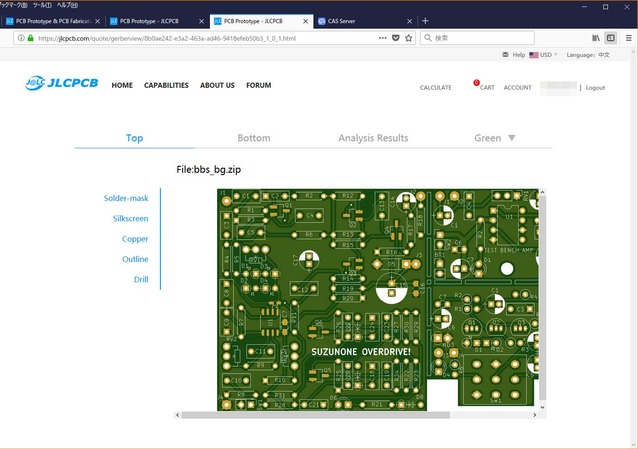Open ACCOUNT link
Screen dimensions: 638x449
click(x=518, y=88)
